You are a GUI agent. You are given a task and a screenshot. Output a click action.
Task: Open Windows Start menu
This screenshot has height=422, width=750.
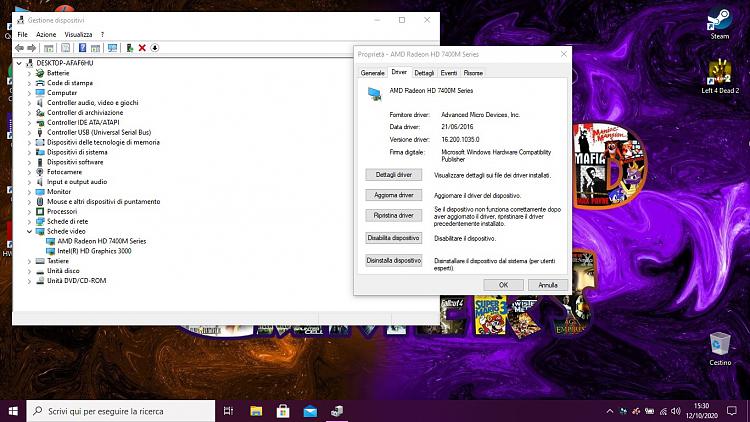[13, 411]
